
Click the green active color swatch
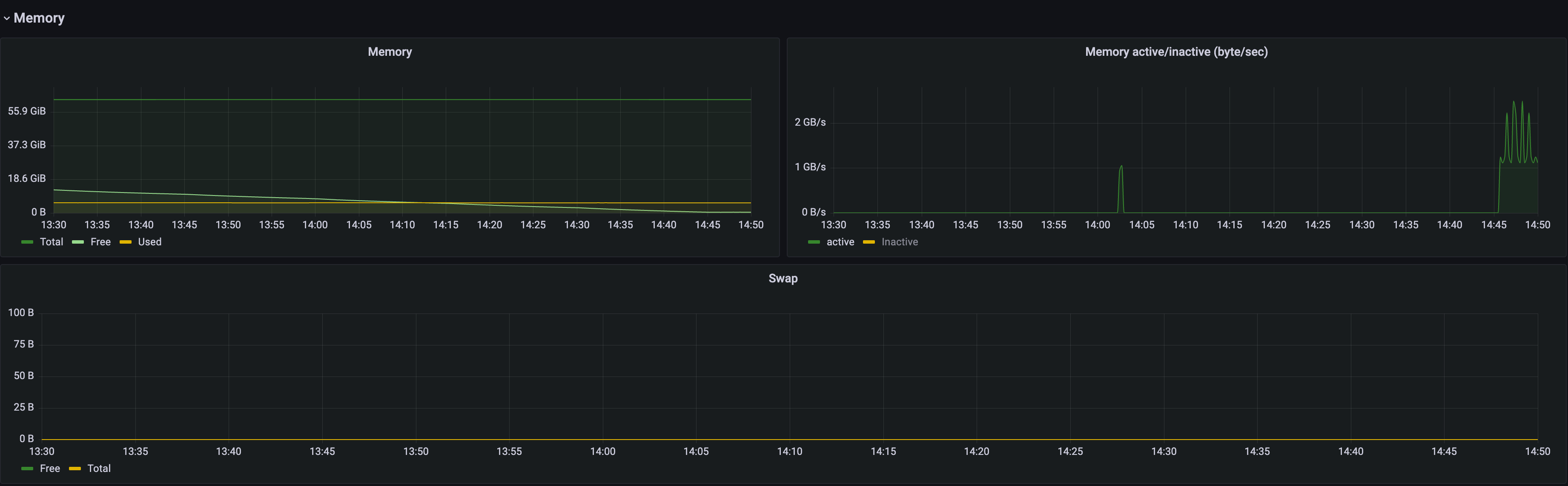pos(814,242)
